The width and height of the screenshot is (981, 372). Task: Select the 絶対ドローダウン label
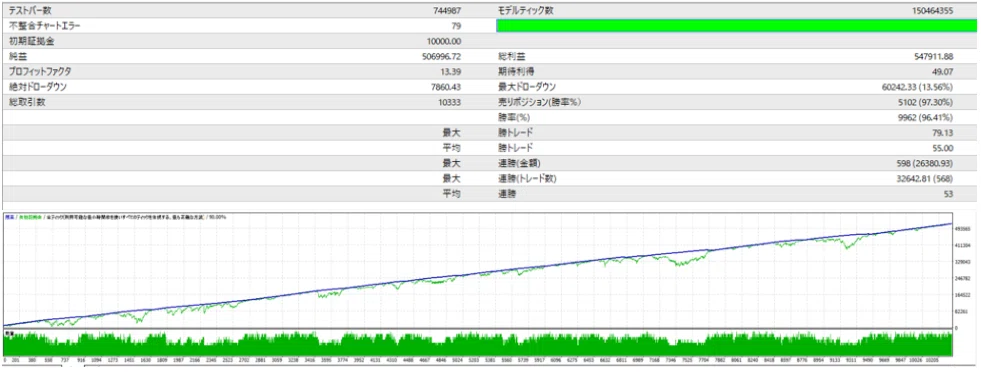click(x=38, y=87)
